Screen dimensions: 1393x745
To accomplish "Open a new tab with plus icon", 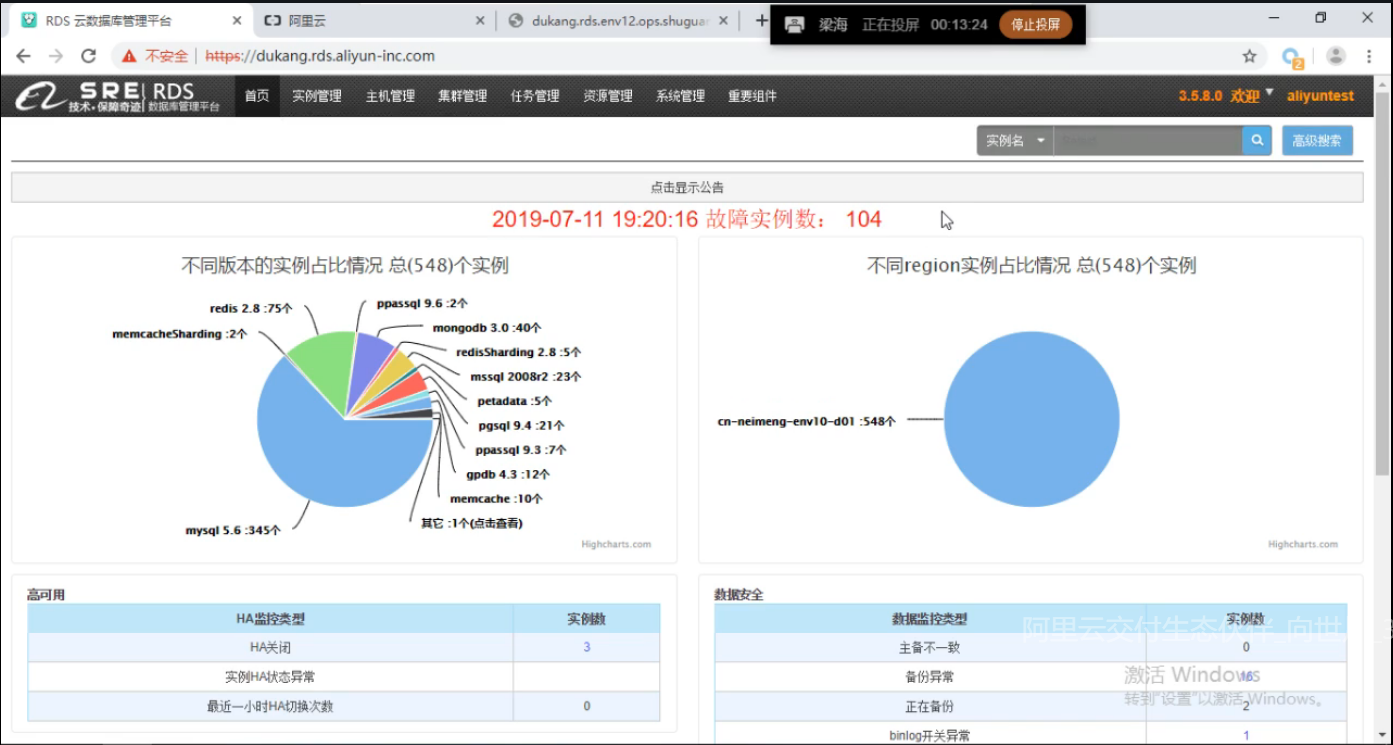I will pyautogui.click(x=762, y=20).
